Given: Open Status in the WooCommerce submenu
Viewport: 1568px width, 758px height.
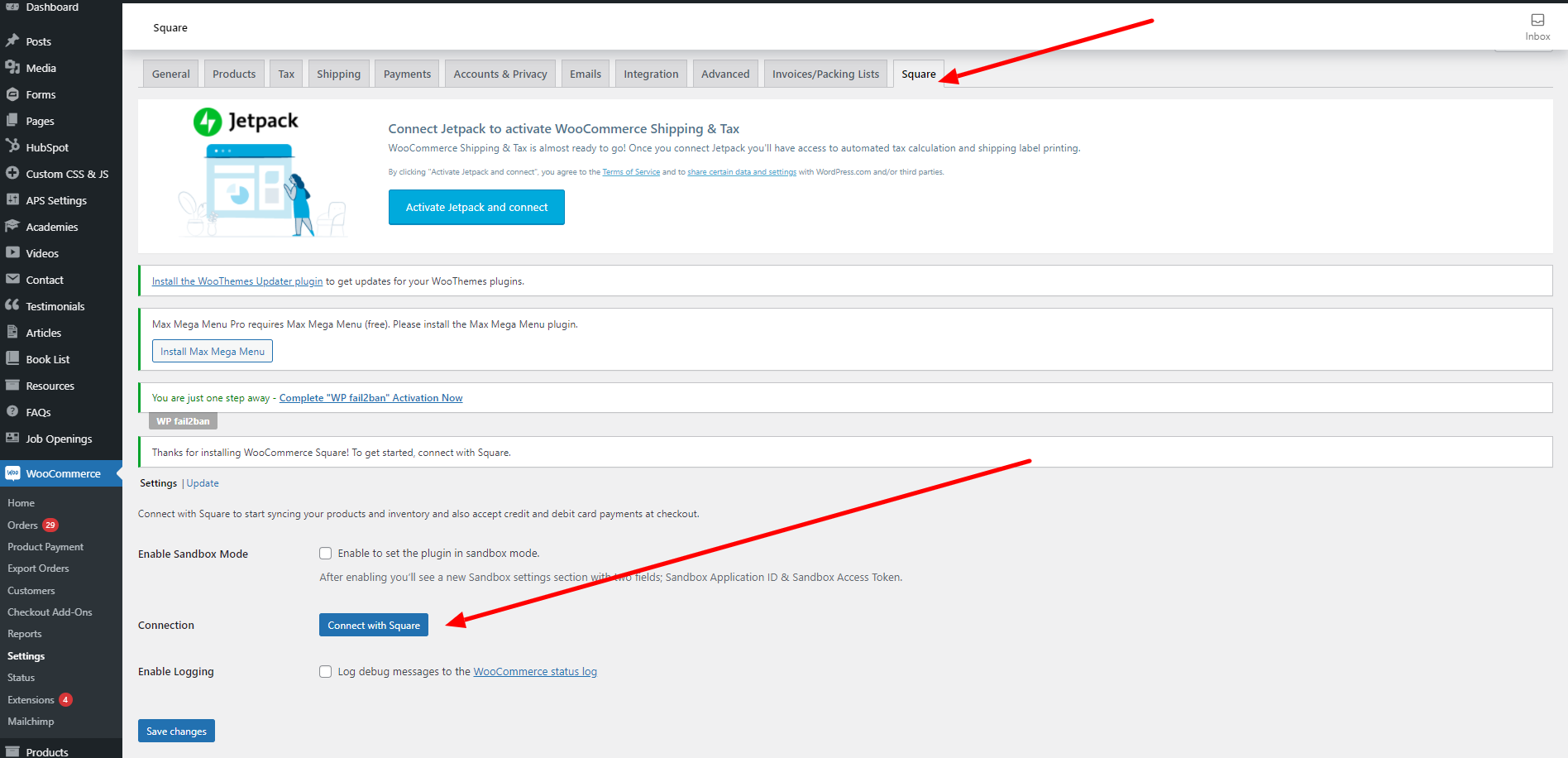Looking at the screenshot, I should click(x=22, y=678).
